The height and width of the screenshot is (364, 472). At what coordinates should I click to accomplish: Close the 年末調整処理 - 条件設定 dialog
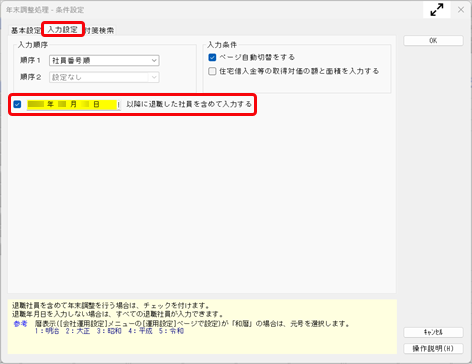[461, 10]
